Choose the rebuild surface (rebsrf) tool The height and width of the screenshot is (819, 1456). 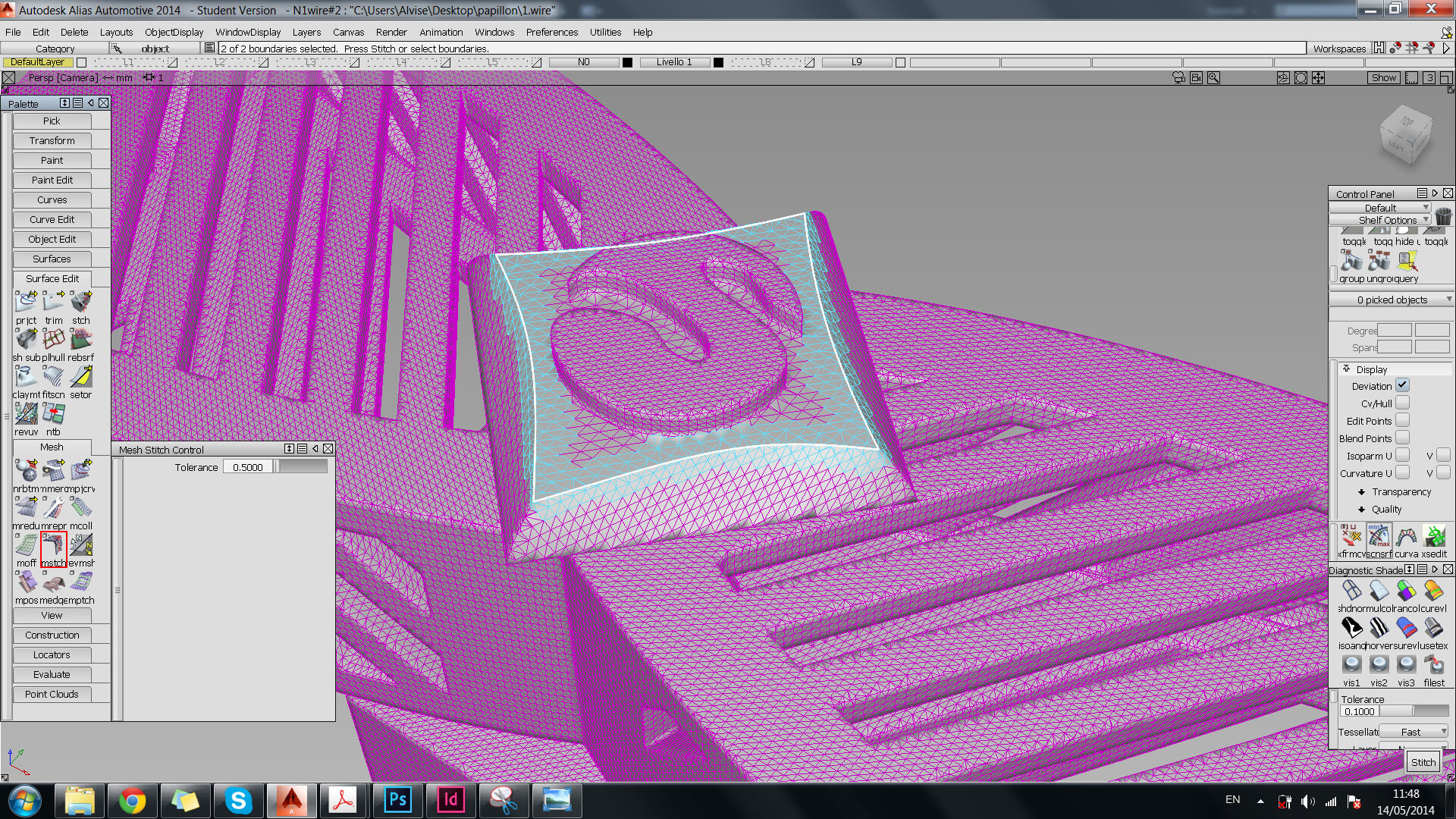(80, 339)
